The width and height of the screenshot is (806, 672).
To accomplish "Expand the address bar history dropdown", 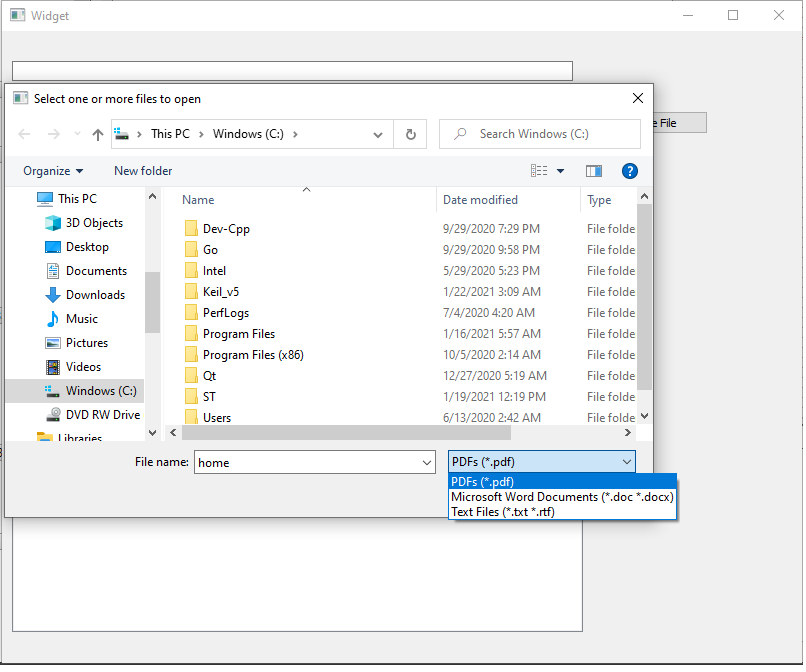I will (377, 134).
